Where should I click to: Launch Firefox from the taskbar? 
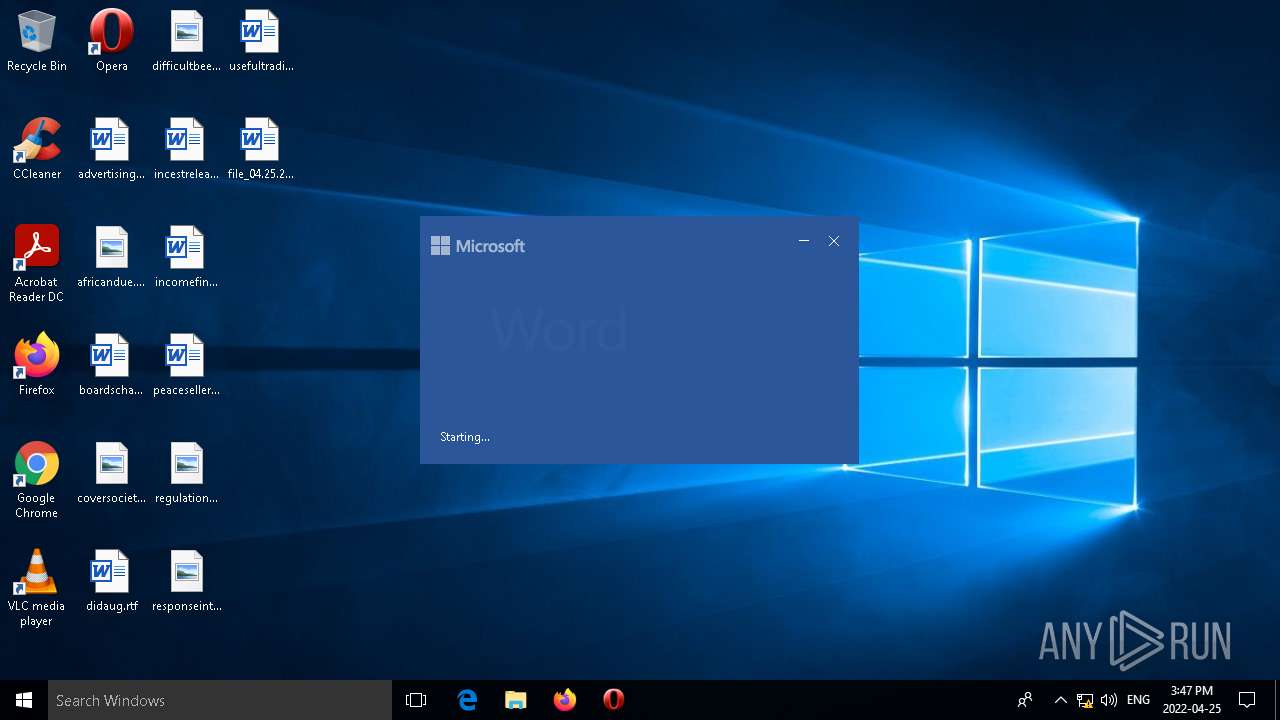tap(565, 700)
